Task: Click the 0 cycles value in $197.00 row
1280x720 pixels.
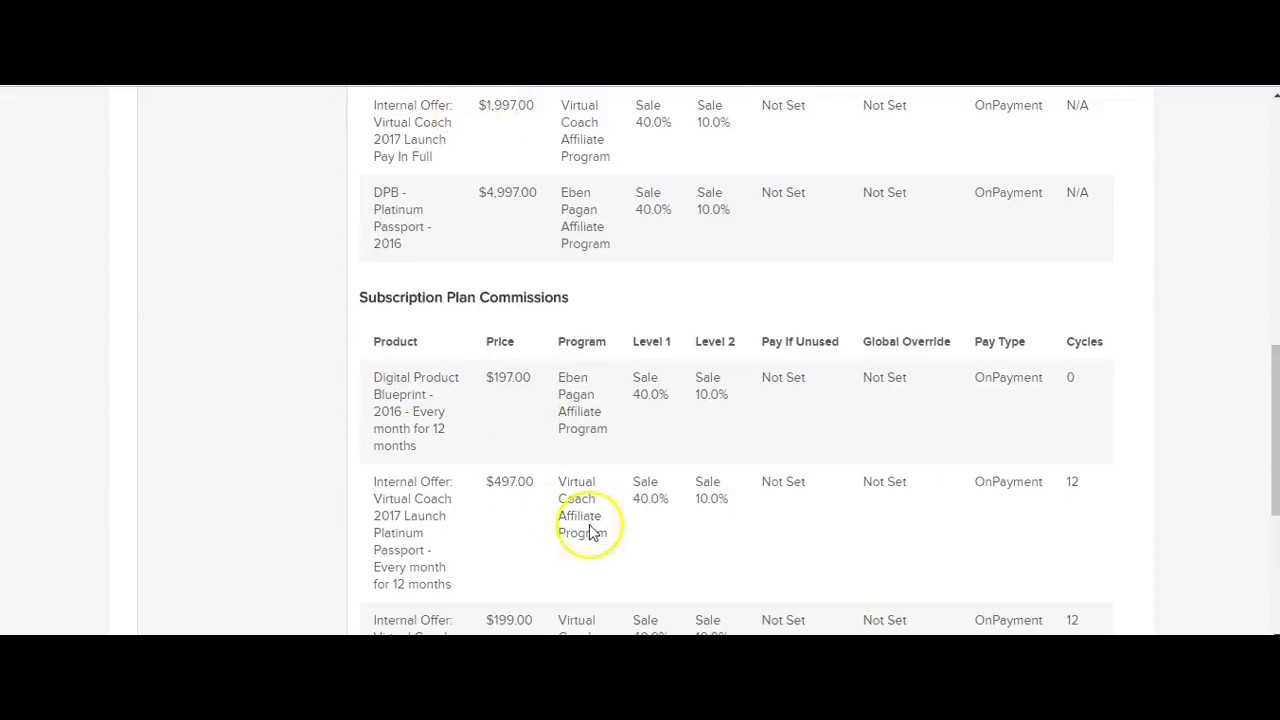Action: pyautogui.click(x=1070, y=377)
